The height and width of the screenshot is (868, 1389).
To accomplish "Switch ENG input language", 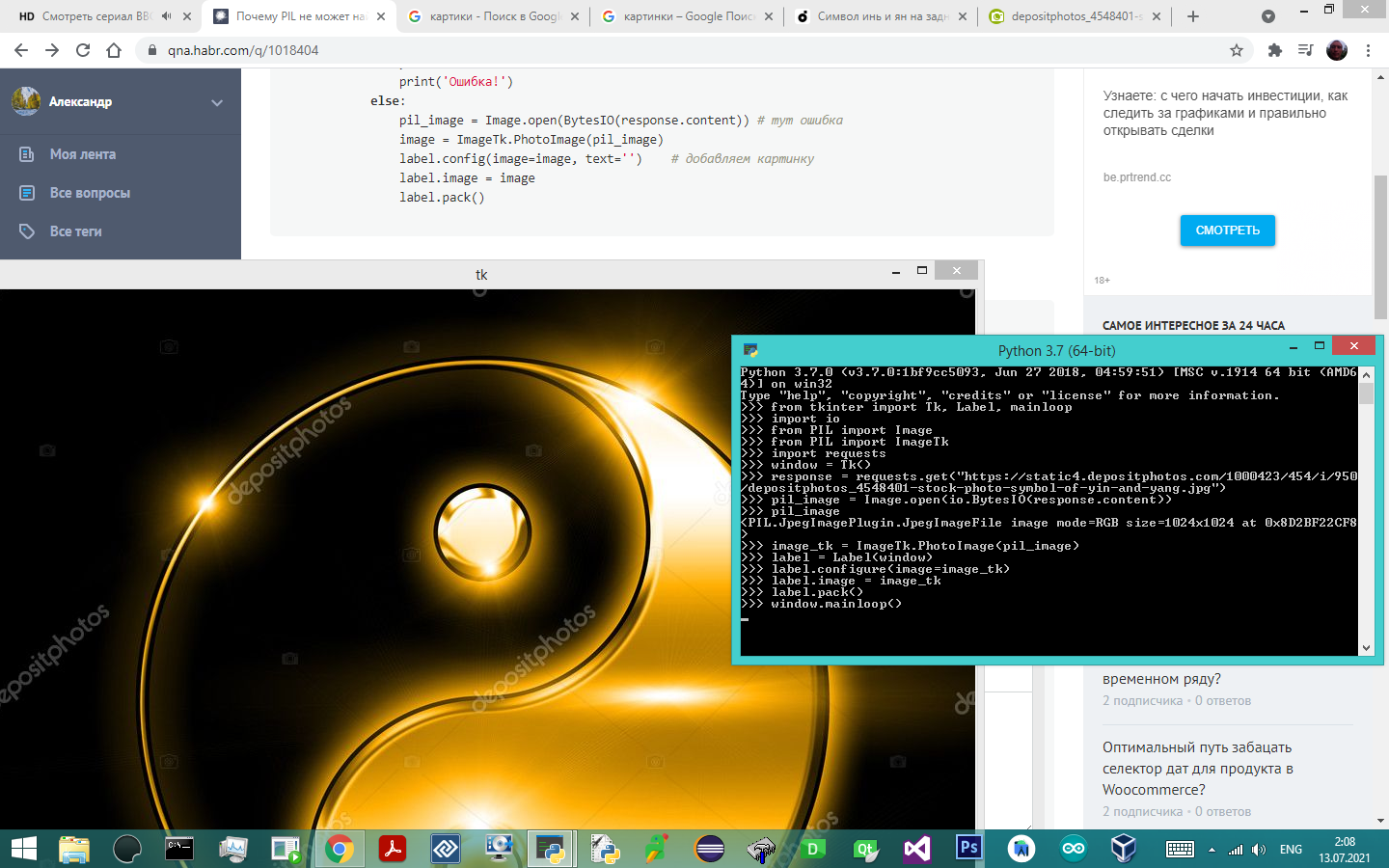I will (x=1291, y=850).
